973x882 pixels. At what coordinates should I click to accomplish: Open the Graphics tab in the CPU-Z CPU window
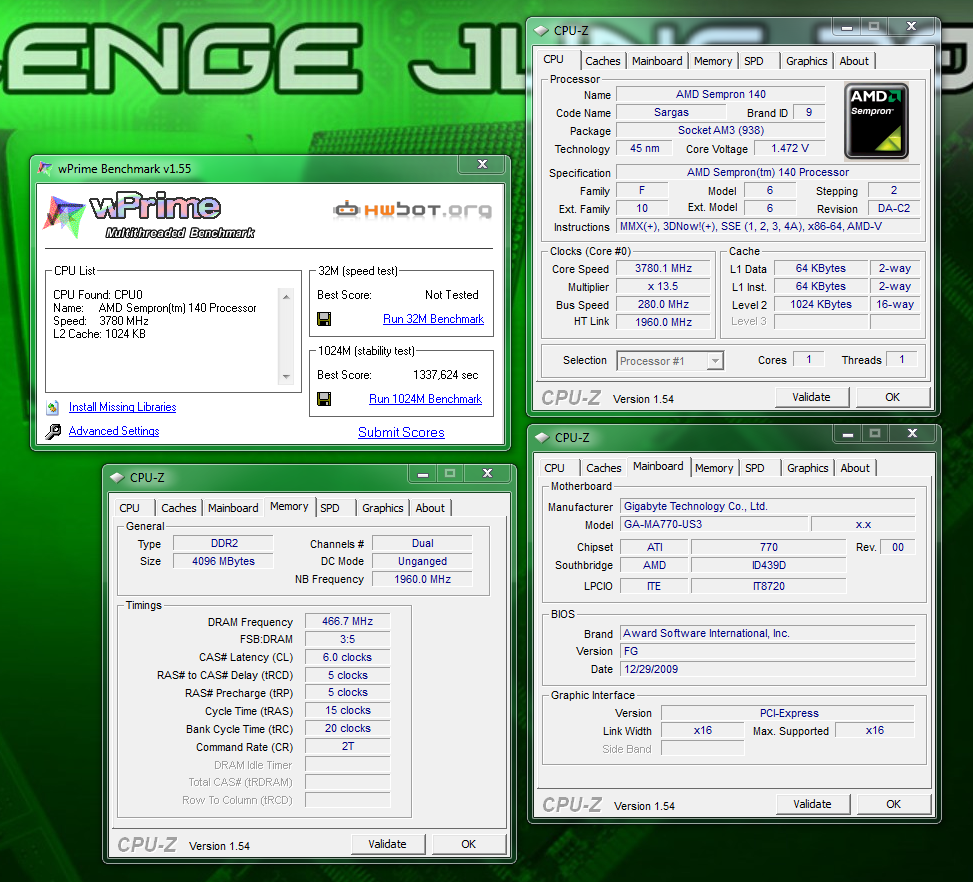click(806, 61)
